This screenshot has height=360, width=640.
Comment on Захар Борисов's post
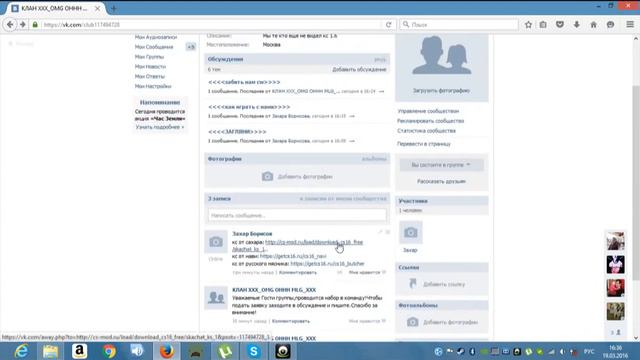click(298, 272)
